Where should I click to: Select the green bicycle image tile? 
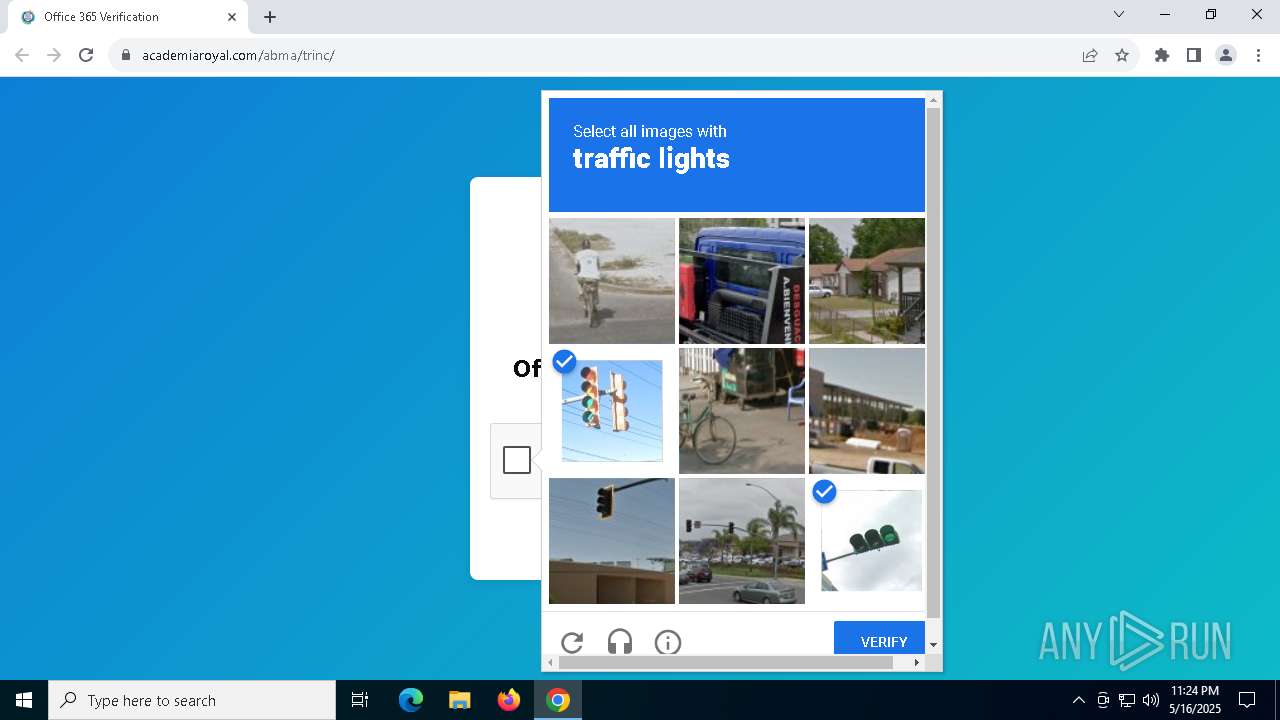click(x=742, y=411)
